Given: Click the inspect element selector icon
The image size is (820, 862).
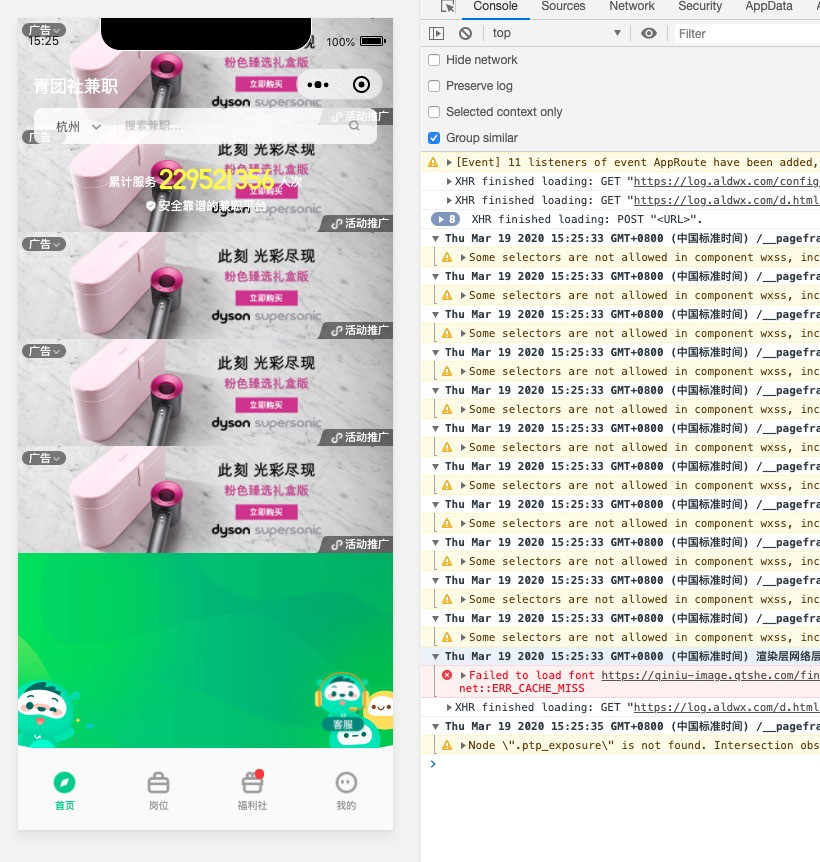Looking at the screenshot, I should point(447,7).
